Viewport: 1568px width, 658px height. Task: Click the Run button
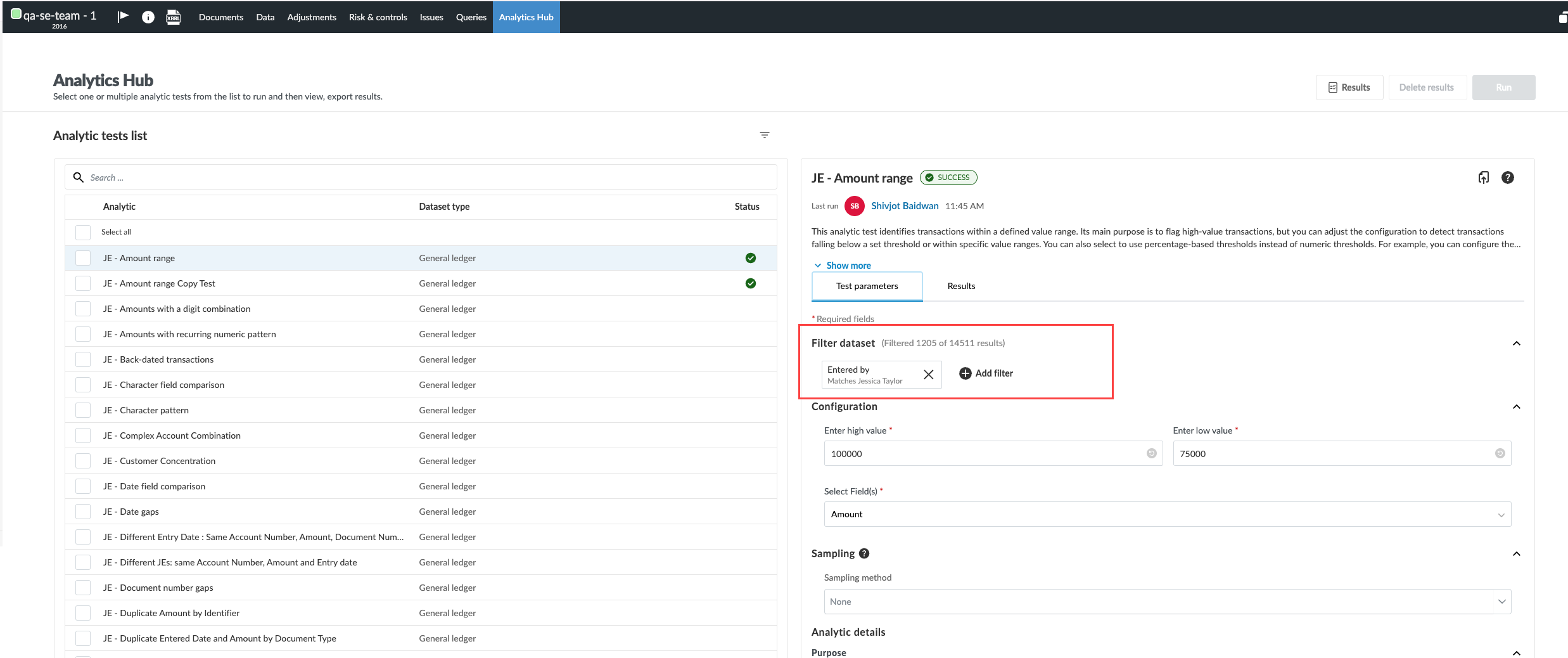(1504, 87)
